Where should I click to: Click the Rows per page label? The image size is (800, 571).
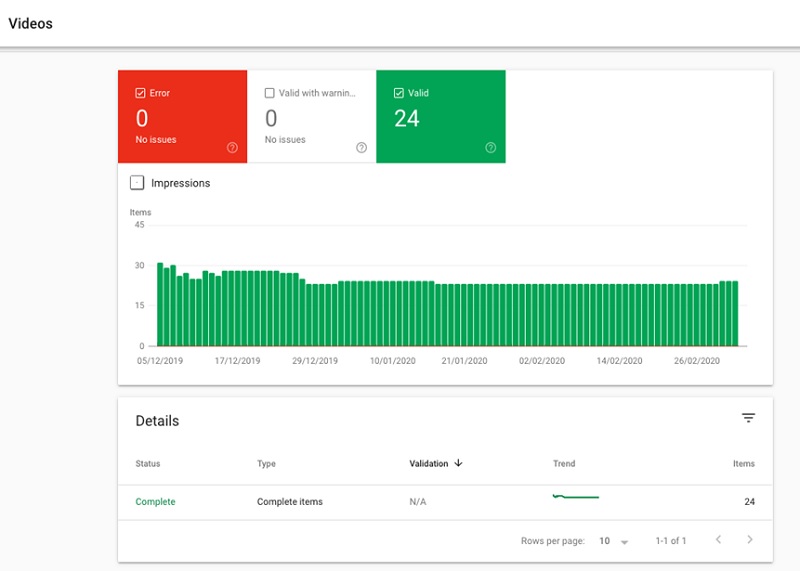553,540
